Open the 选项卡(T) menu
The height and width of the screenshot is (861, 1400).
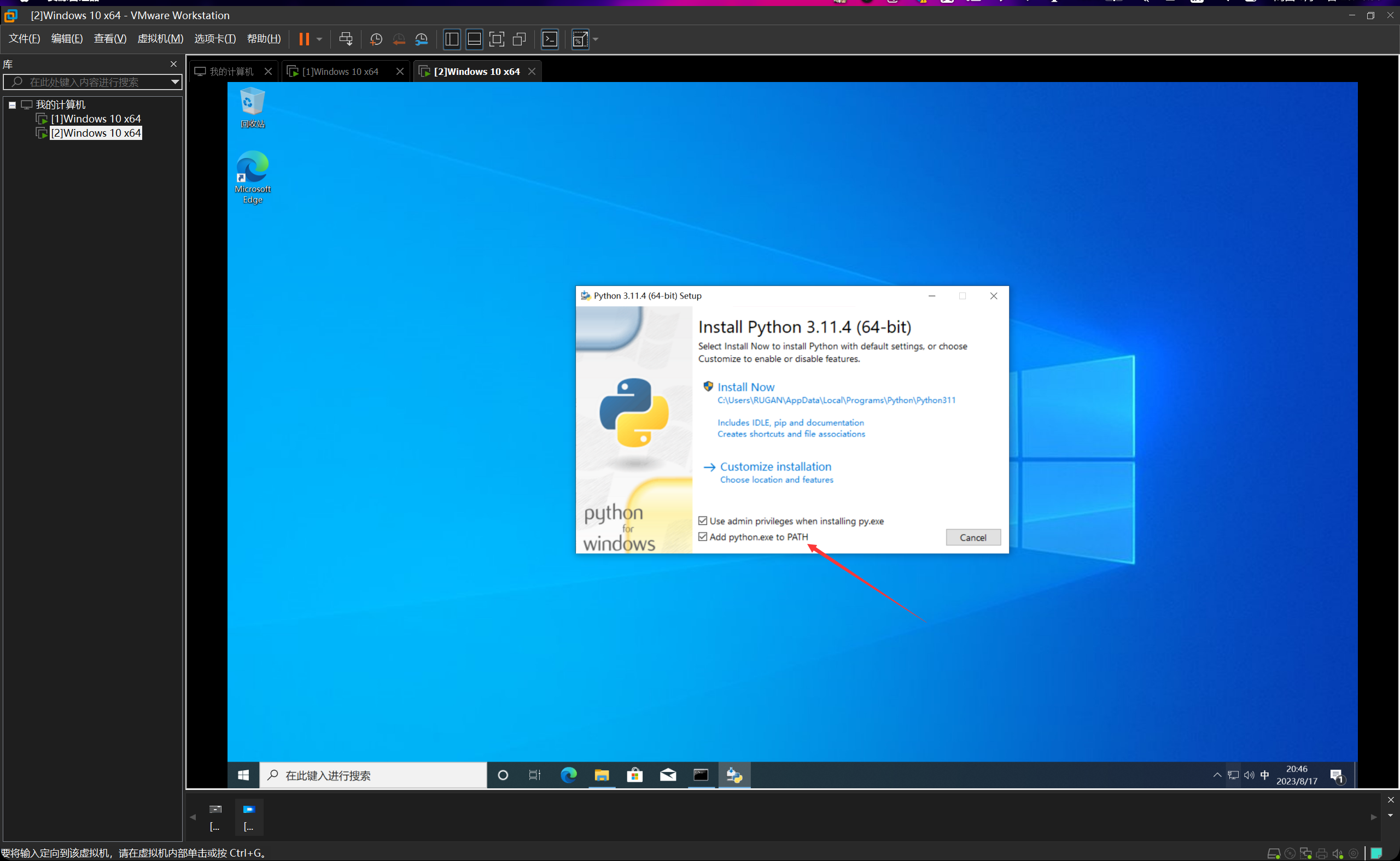click(215, 39)
